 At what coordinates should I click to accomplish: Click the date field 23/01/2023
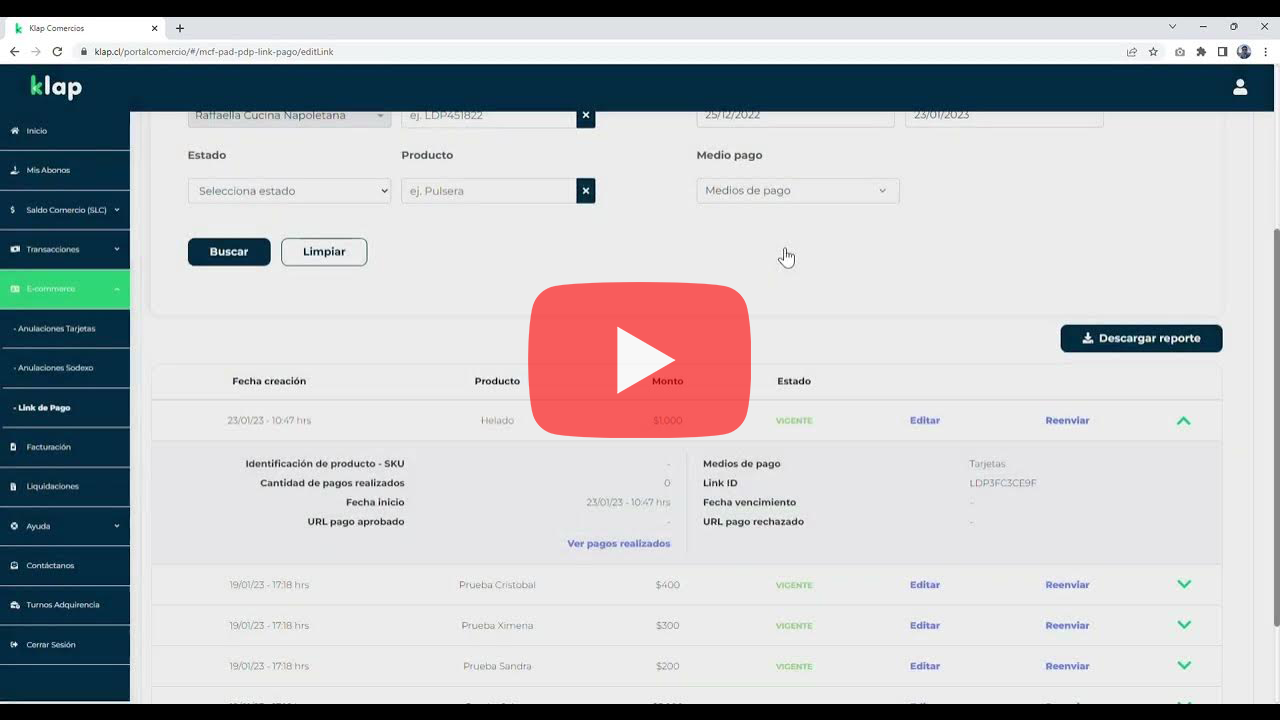[1004, 116]
